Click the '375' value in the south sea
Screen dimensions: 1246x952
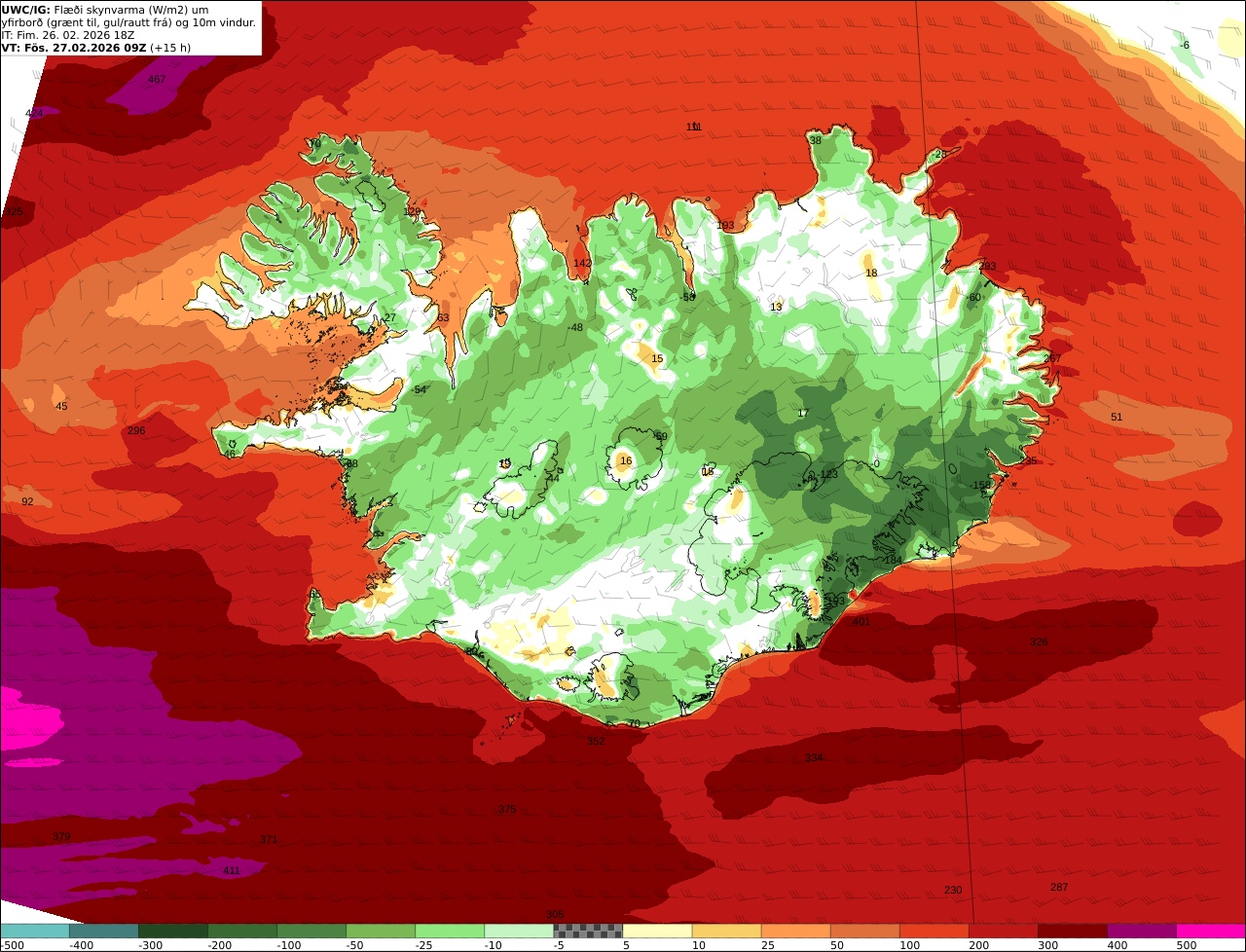(507, 810)
